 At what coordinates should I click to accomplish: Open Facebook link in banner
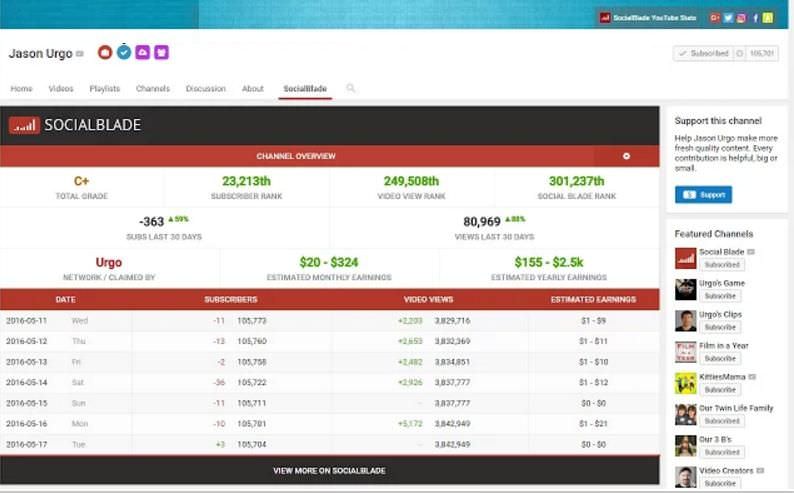click(x=755, y=18)
